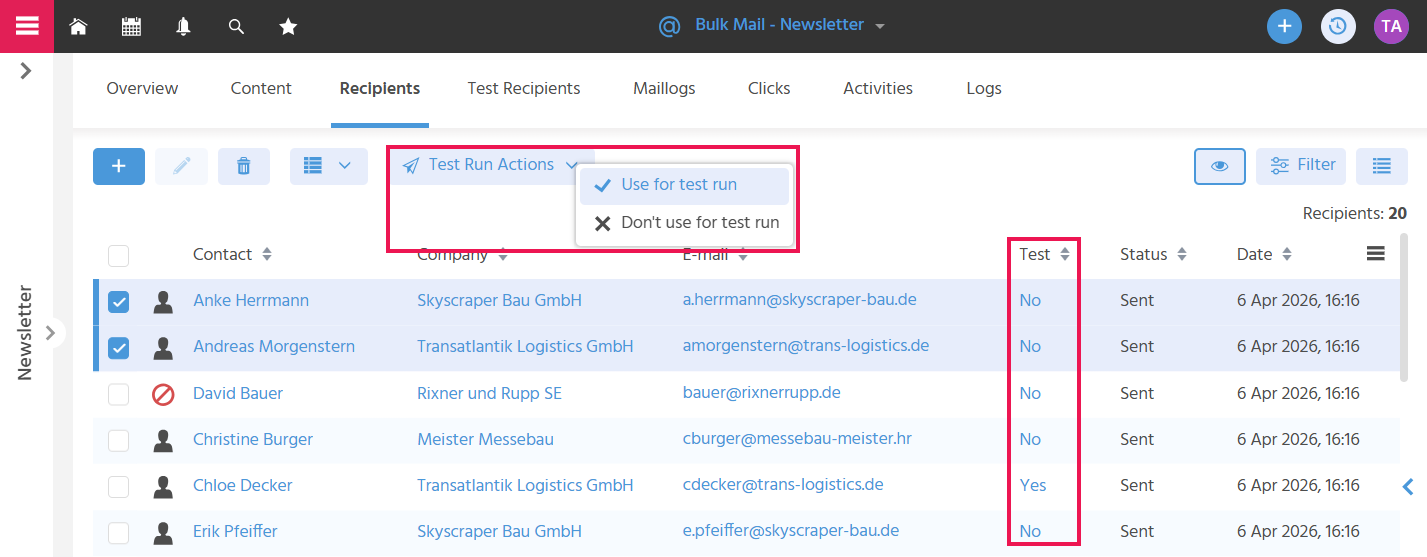Click the pencil edit button
Screen dimensions: 1427x557
point(181,166)
